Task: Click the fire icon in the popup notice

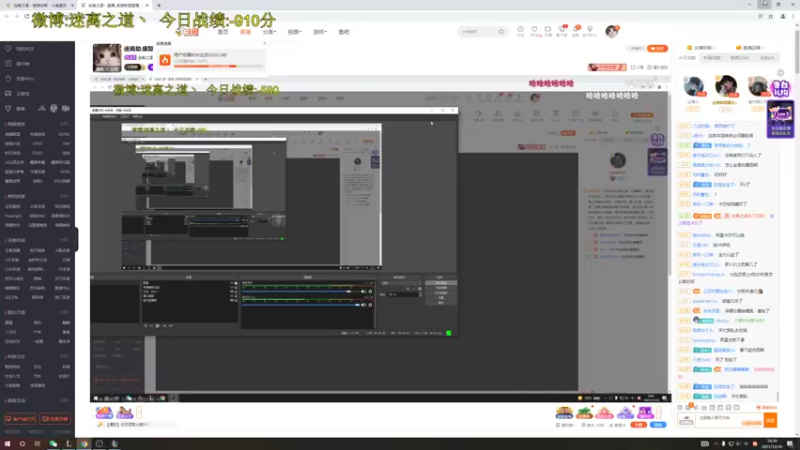Action: [165, 60]
